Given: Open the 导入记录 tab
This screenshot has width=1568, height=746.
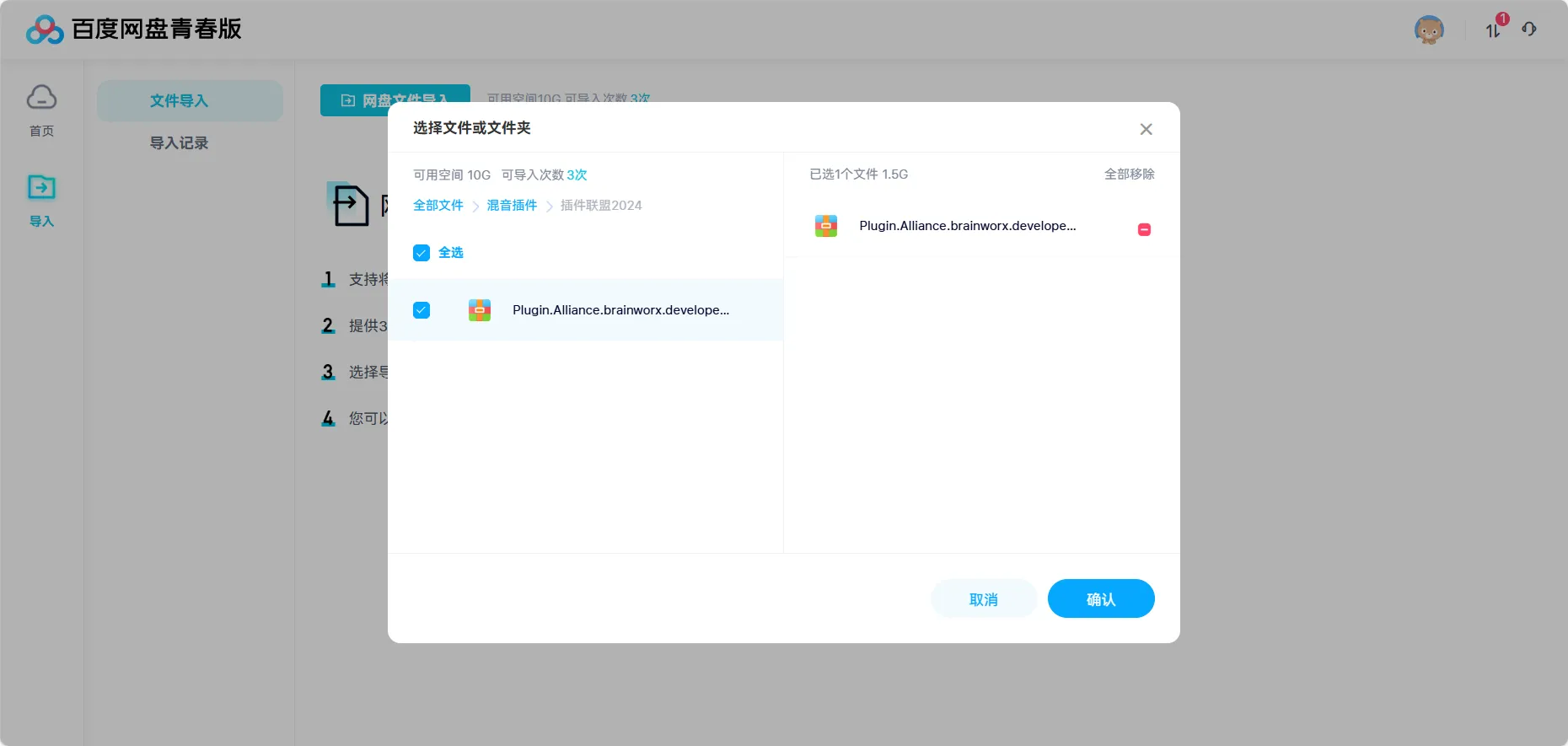Looking at the screenshot, I should pos(179,143).
